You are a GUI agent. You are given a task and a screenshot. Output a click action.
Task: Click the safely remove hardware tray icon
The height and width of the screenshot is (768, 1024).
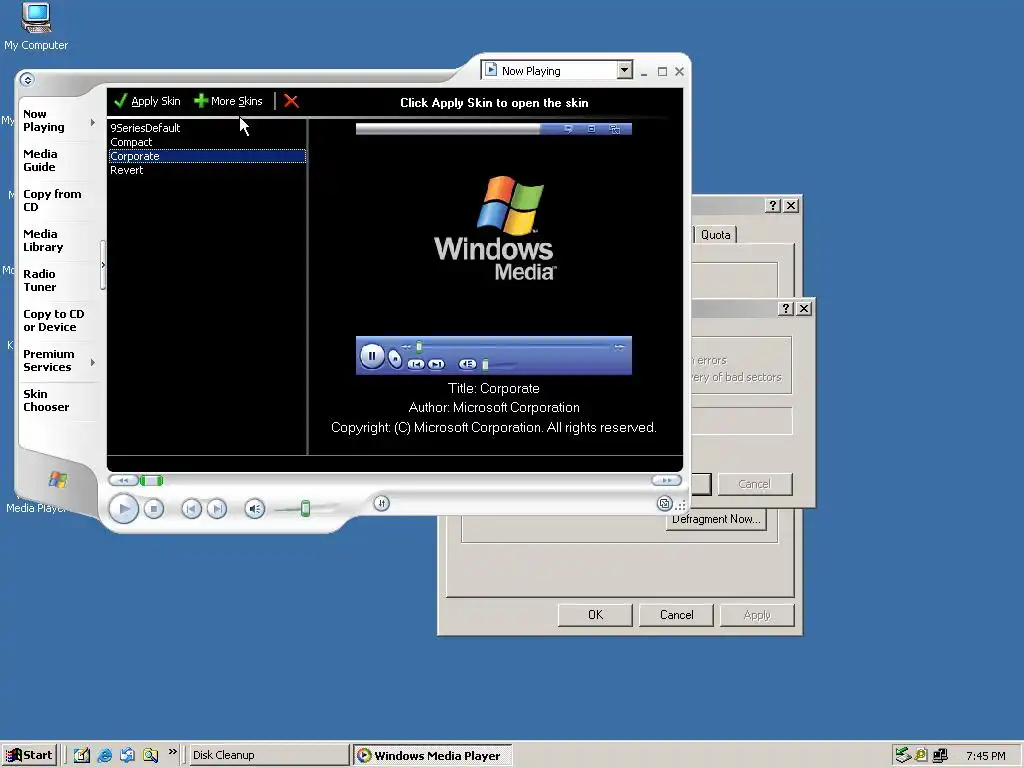[903, 755]
